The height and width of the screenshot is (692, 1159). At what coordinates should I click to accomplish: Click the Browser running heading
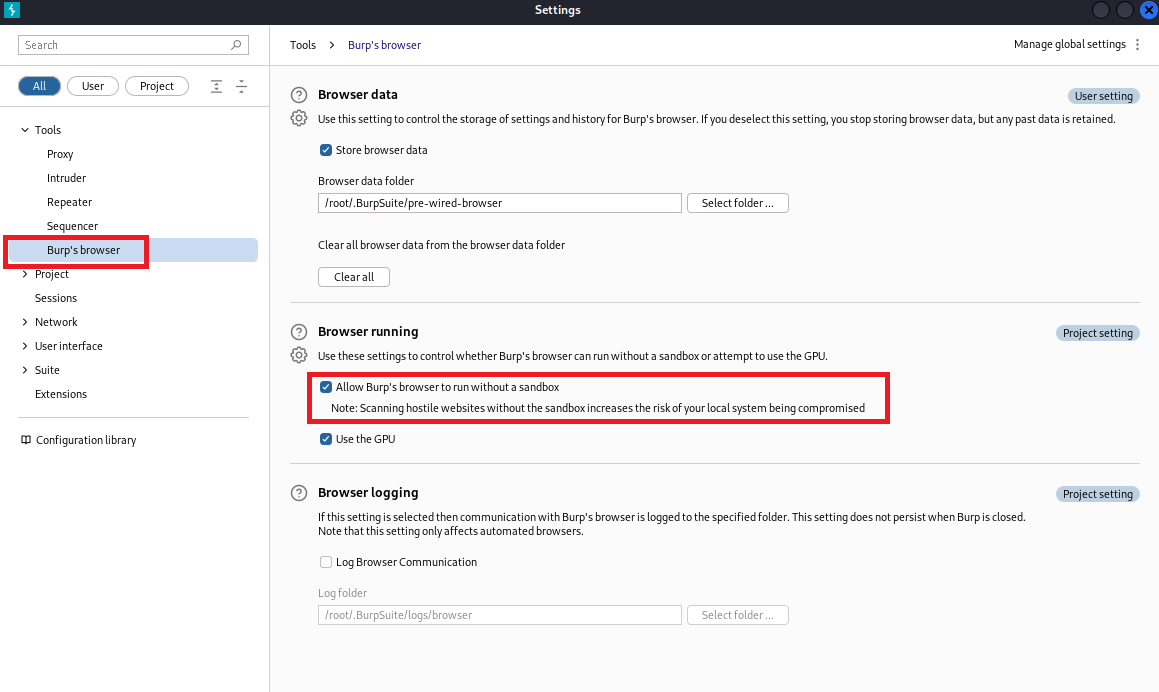click(x=368, y=332)
